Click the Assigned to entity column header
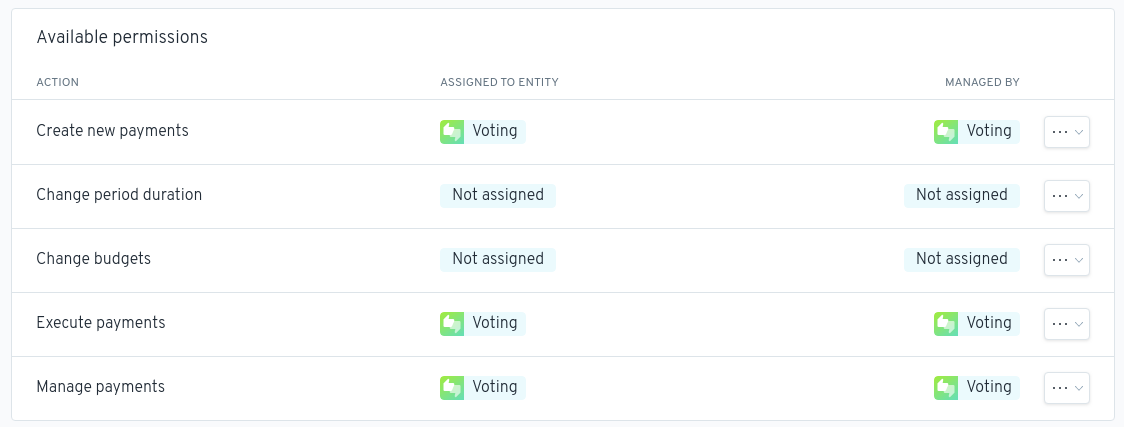Screen dimensions: 1124x427 click(x=499, y=82)
